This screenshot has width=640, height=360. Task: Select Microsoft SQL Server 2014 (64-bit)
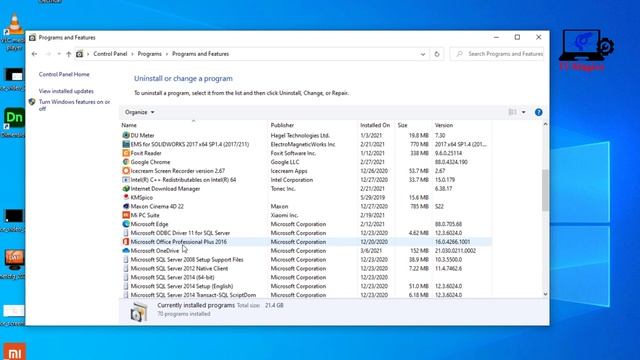[x=172, y=278]
